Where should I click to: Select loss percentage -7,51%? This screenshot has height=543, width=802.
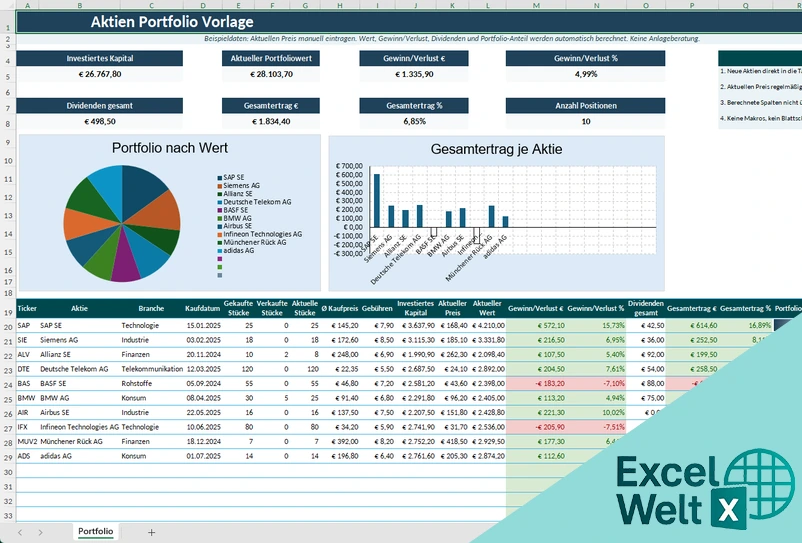coord(596,427)
